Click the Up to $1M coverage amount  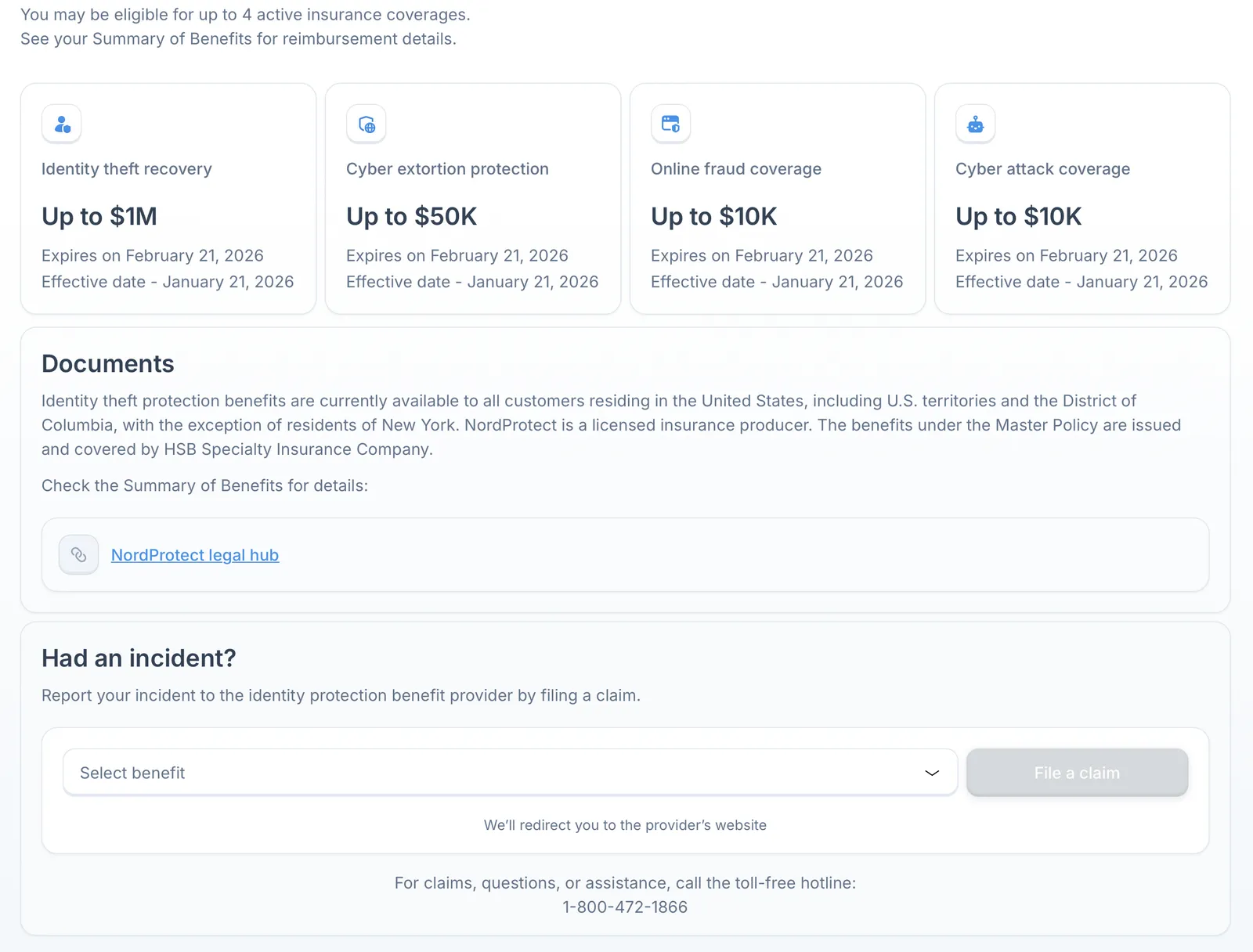(99, 216)
